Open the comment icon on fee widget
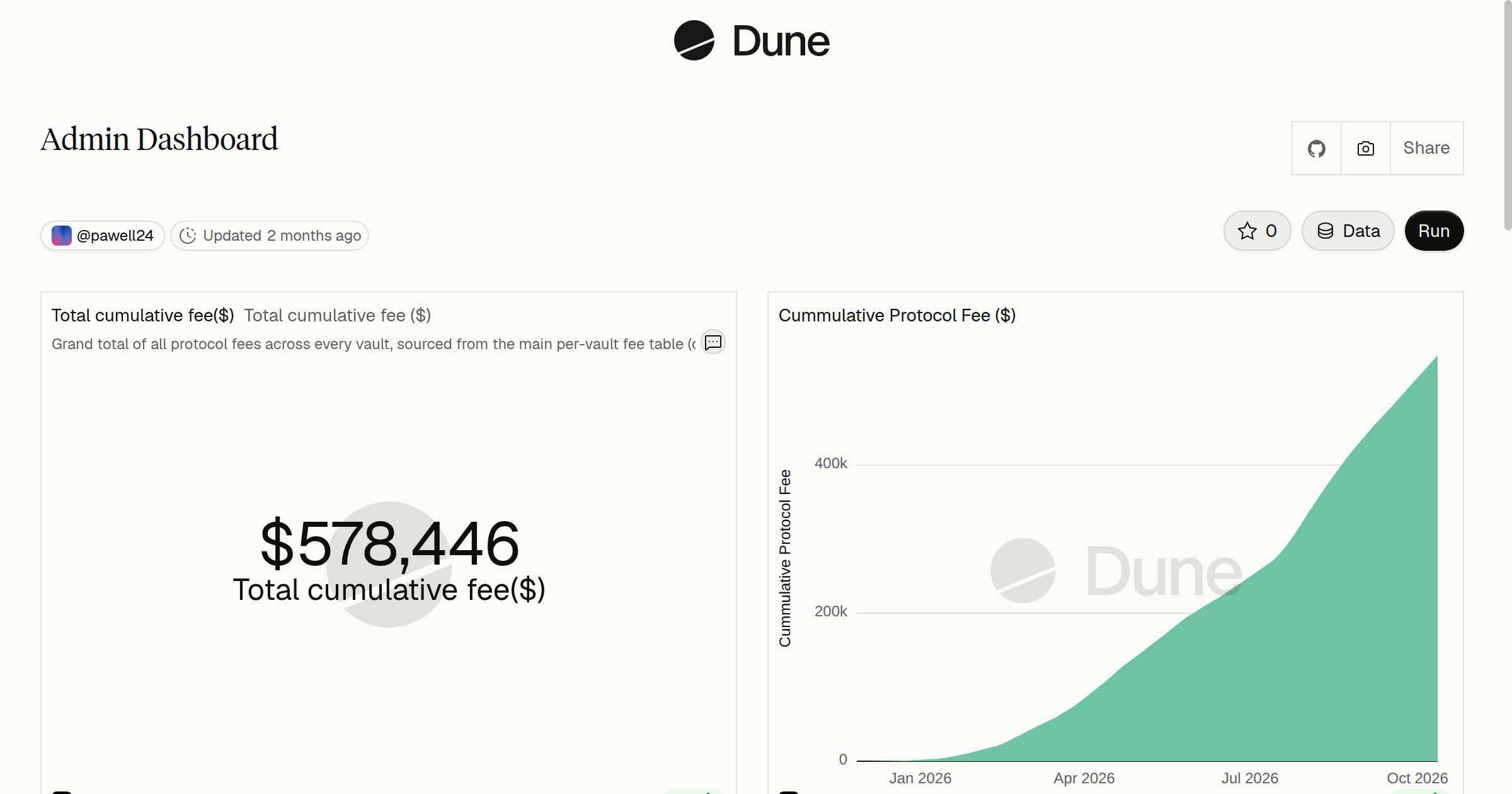The width and height of the screenshot is (1512, 794). (x=713, y=342)
